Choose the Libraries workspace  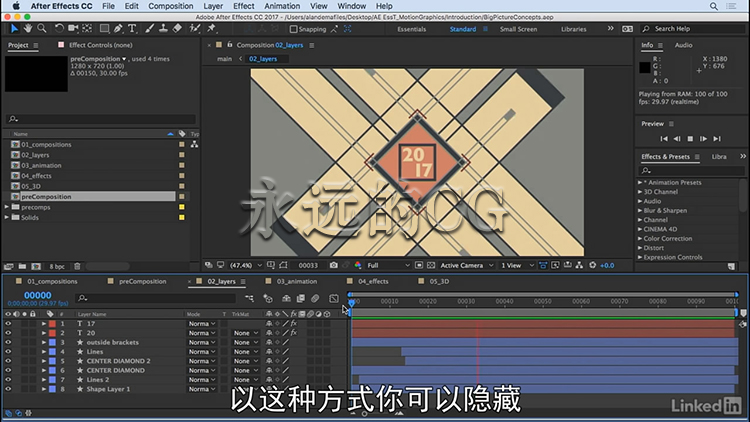pyautogui.click(x=574, y=29)
